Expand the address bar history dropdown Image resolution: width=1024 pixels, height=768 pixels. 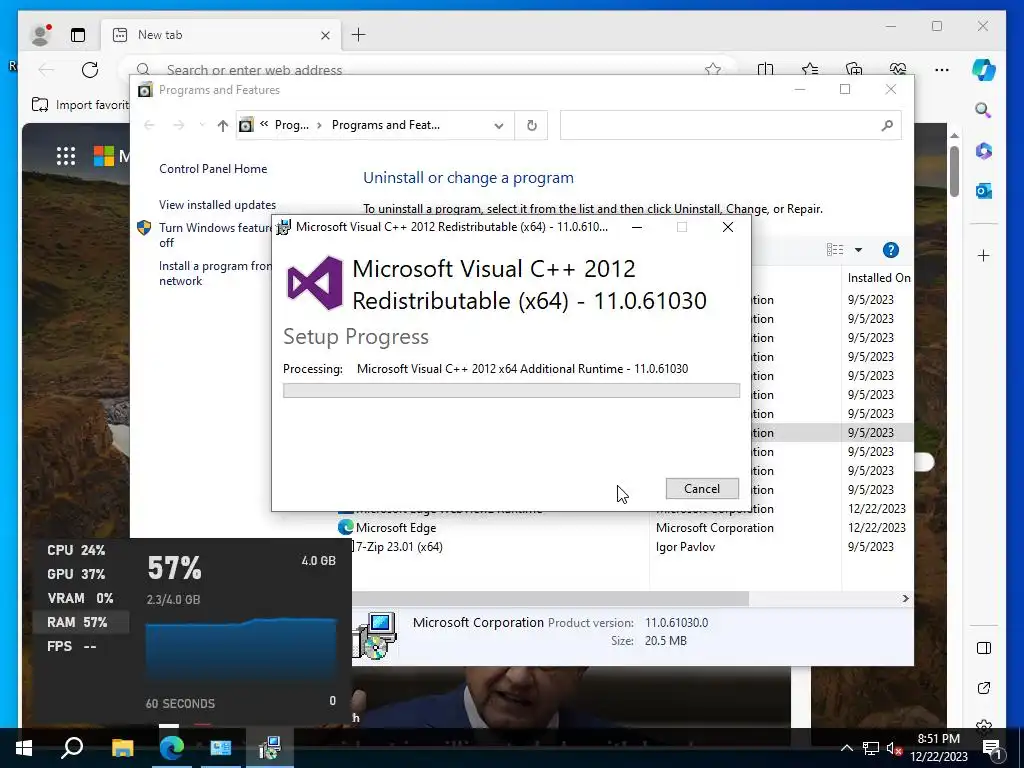(499, 125)
